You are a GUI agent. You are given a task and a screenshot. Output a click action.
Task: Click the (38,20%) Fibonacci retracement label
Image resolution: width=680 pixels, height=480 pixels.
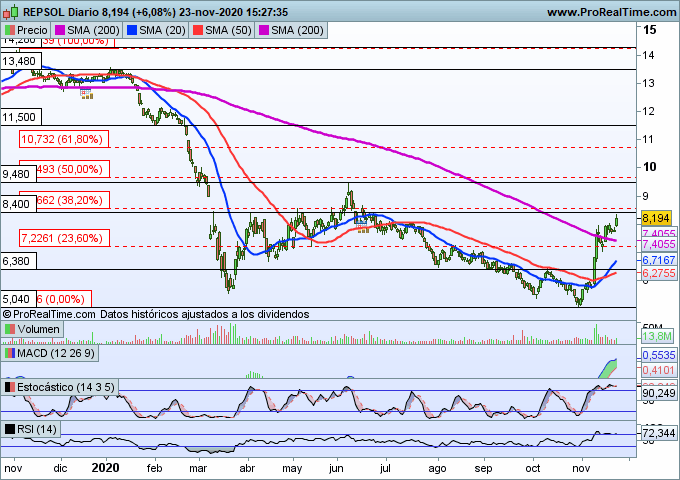pyautogui.click(x=72, y=200)
